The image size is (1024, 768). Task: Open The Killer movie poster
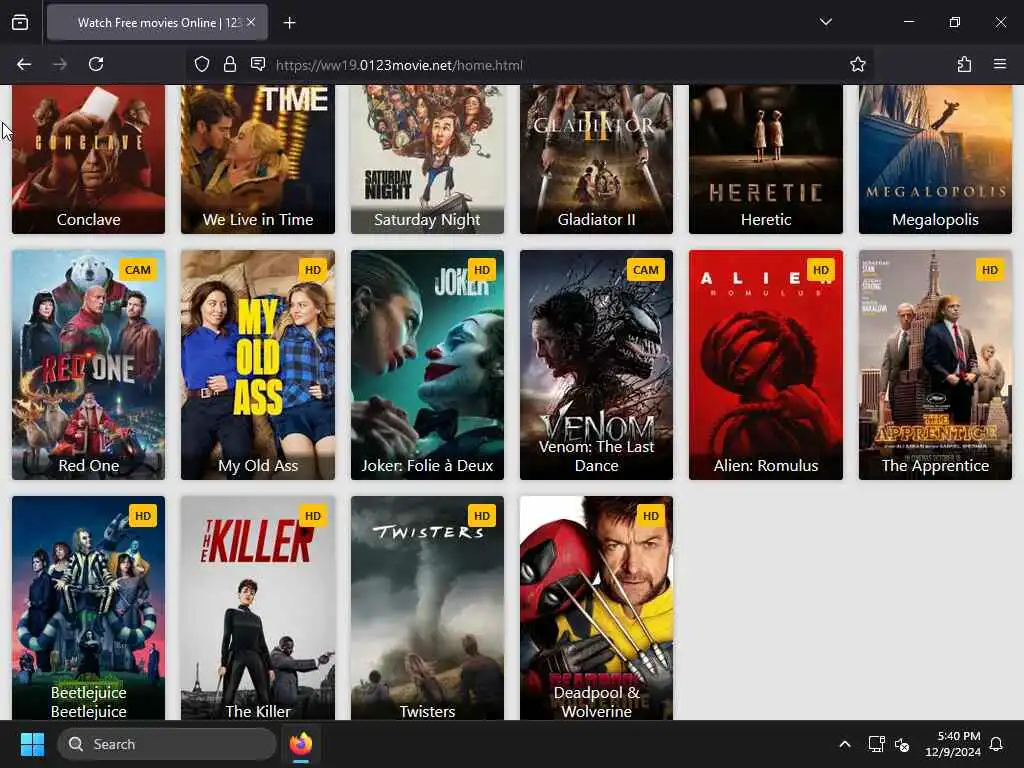(258, 608)
